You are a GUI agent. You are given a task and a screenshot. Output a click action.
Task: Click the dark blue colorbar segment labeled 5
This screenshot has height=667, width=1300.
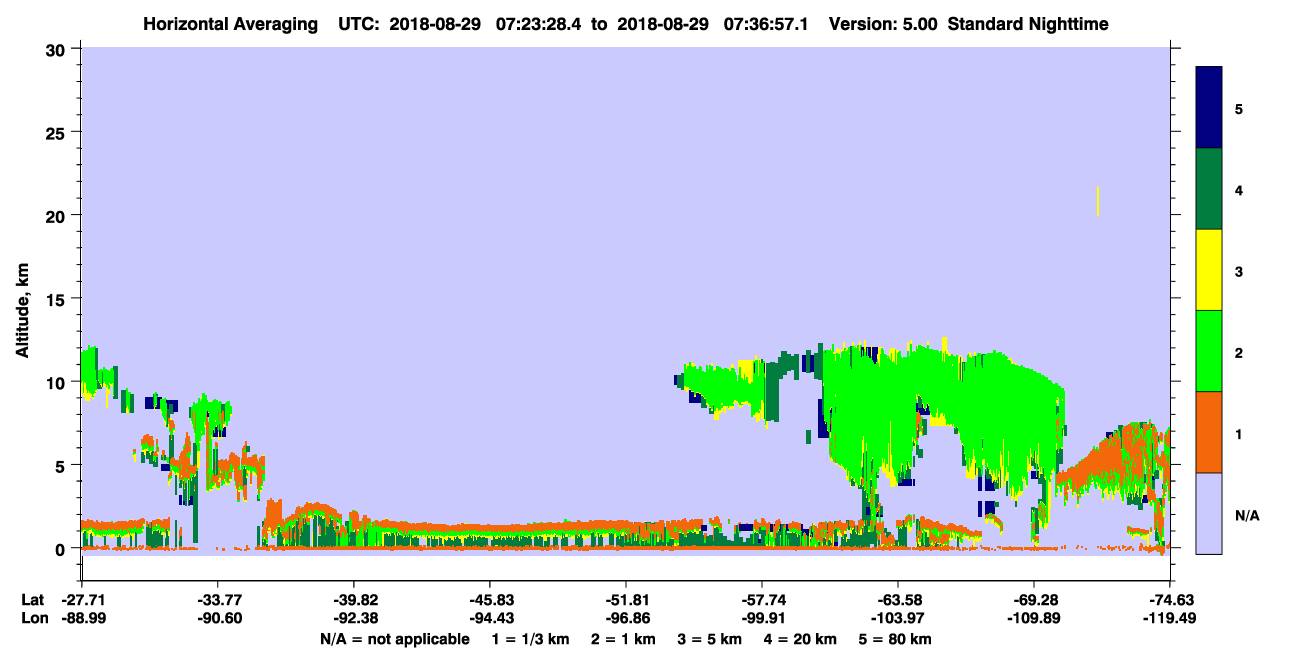pos(1209,108)
